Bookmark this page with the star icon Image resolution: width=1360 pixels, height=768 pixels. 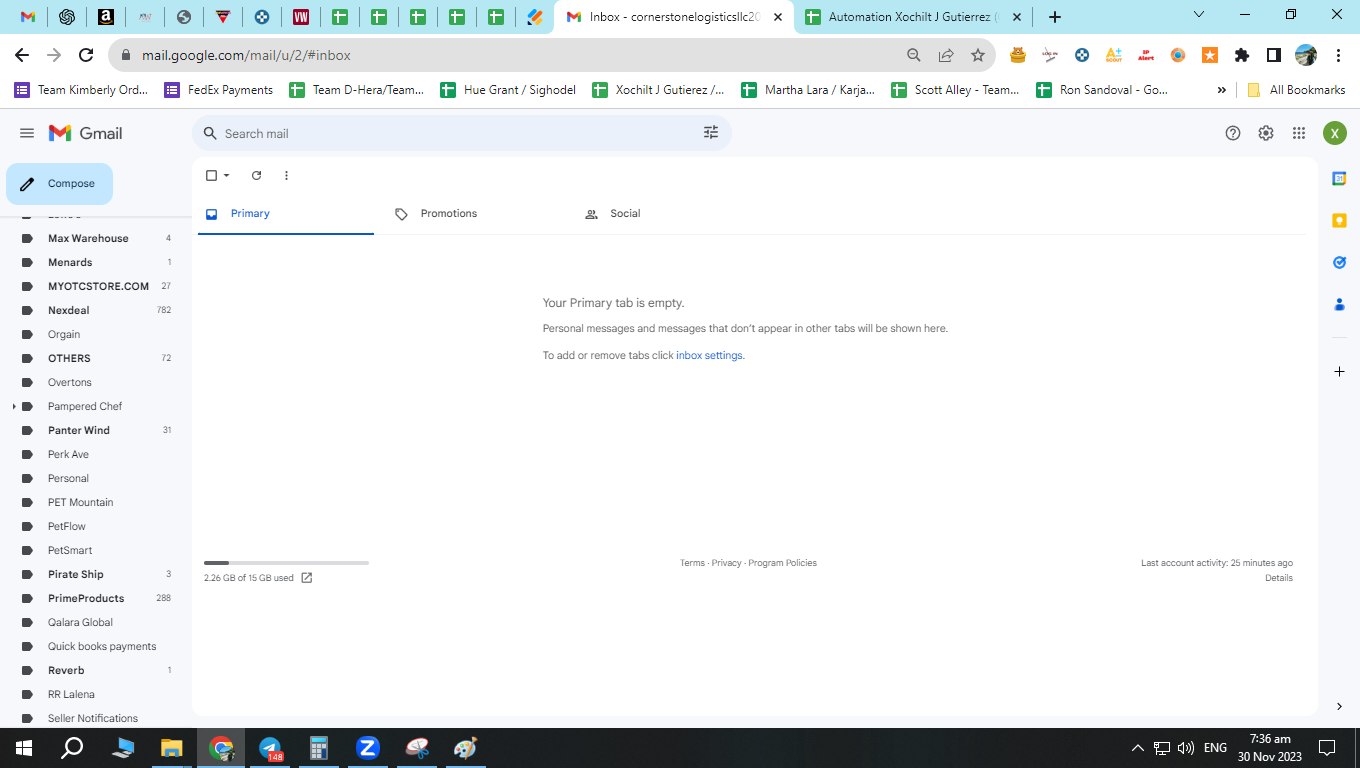[x=978, y=56]
